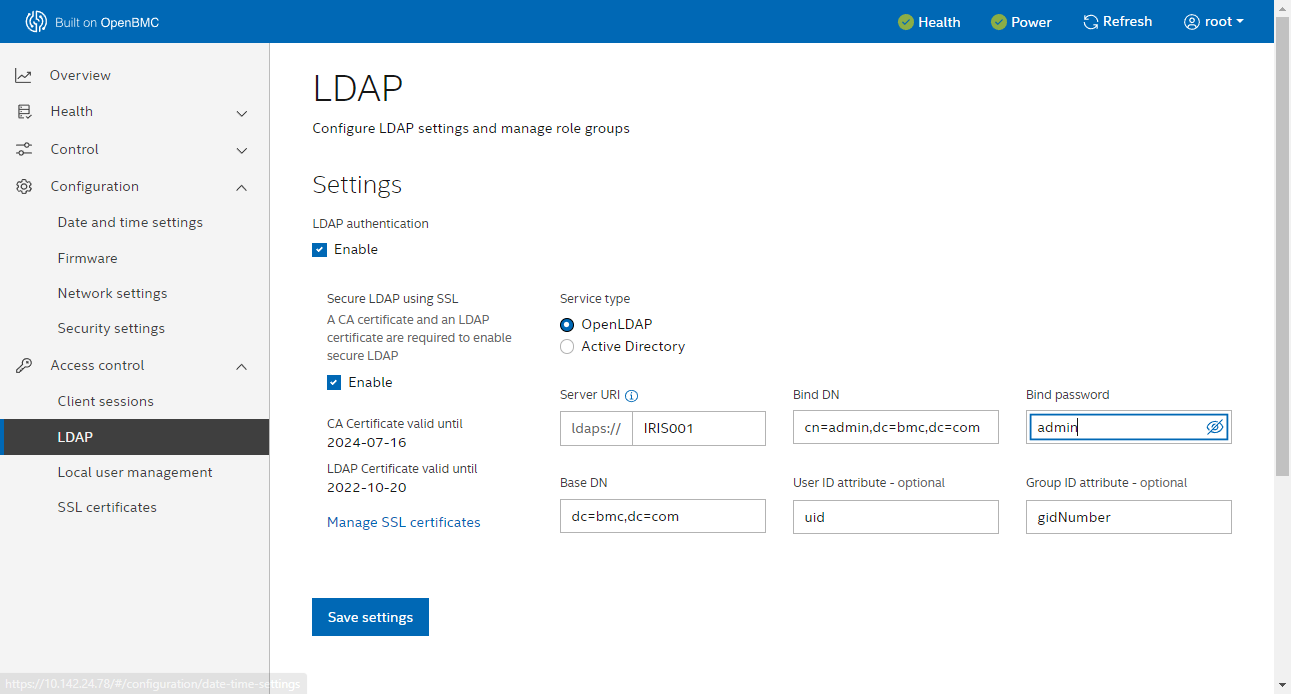Click the Save settings button
This screenshot has height=694, width=1291.
click(370, 617)
